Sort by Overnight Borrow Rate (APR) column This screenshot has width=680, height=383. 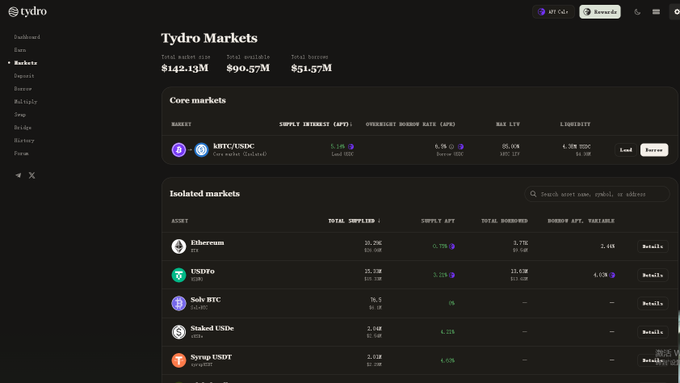pos(410,124)
